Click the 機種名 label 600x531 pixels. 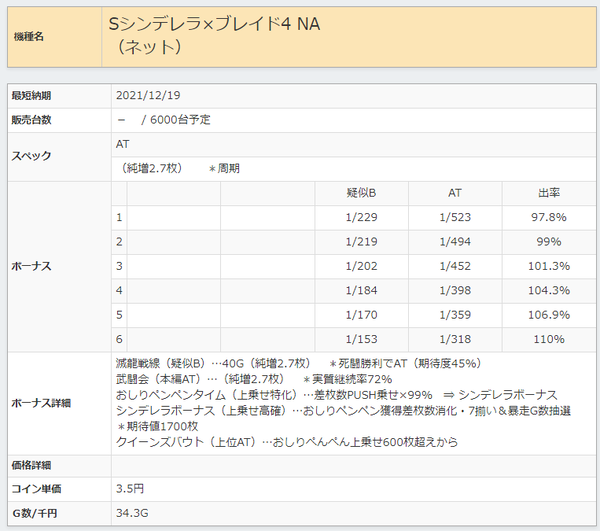click(29, 37)
